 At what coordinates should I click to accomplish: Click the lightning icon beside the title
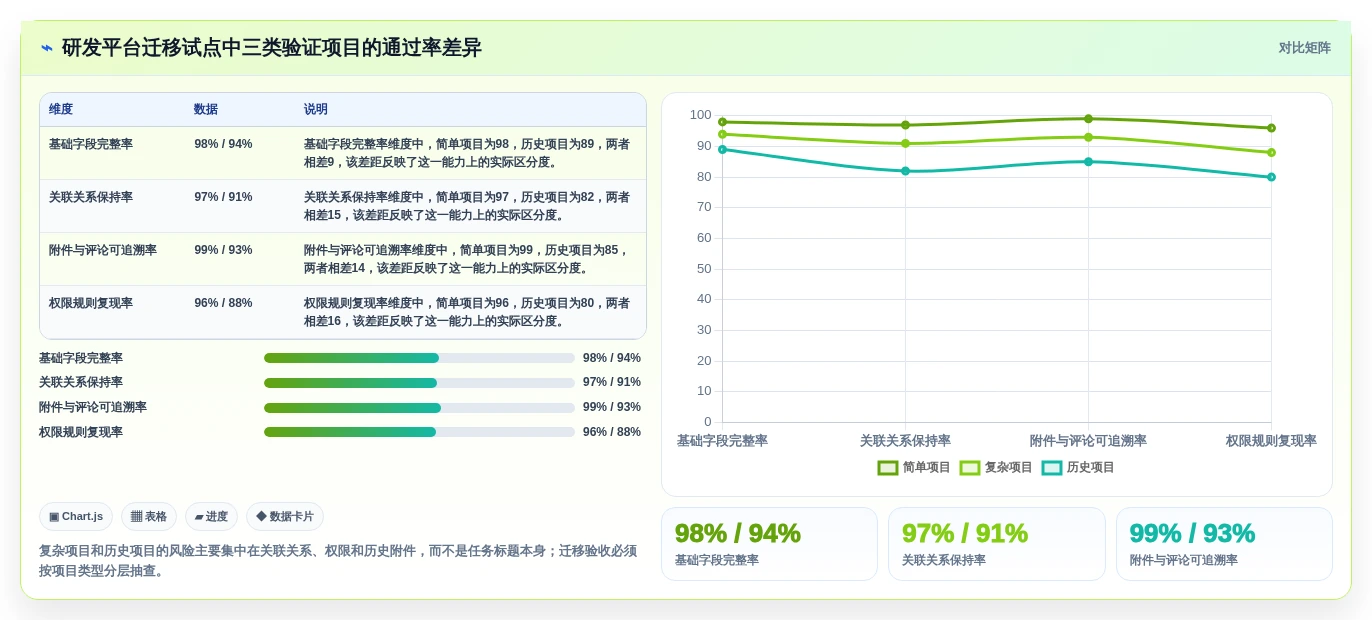point(47,48)
